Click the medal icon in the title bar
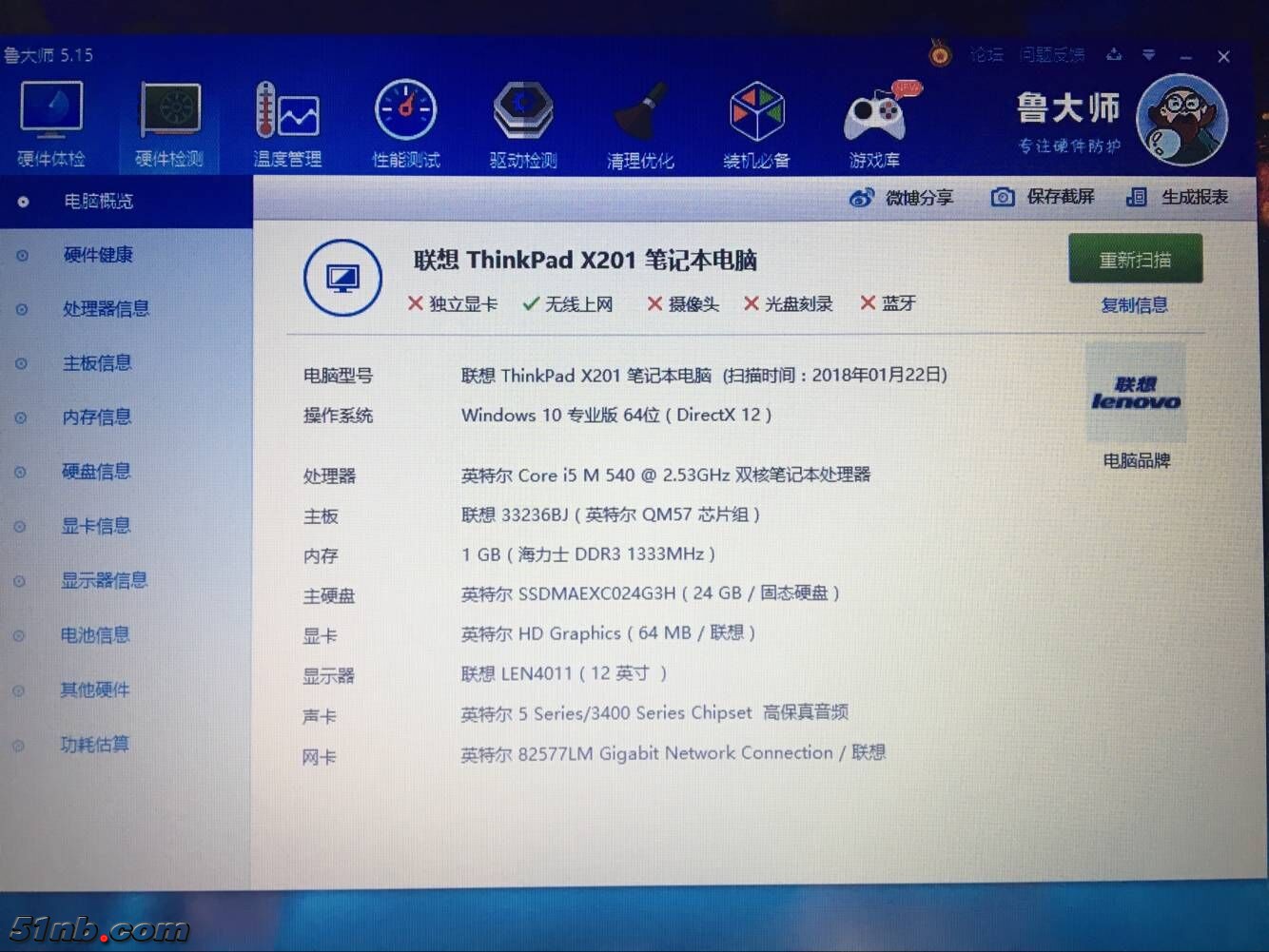1269x952 pixels. [940, 54]
